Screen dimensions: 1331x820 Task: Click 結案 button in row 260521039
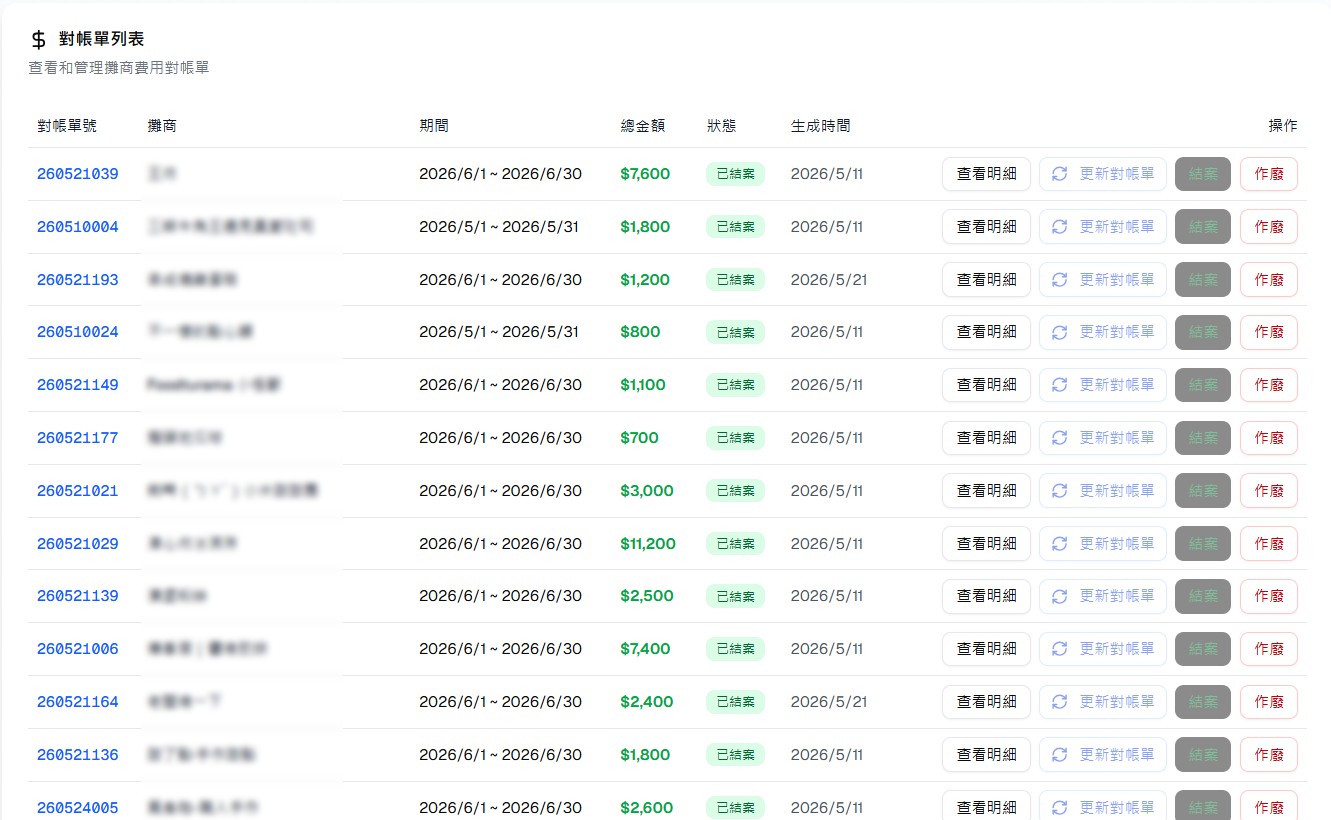[1203, 174]
